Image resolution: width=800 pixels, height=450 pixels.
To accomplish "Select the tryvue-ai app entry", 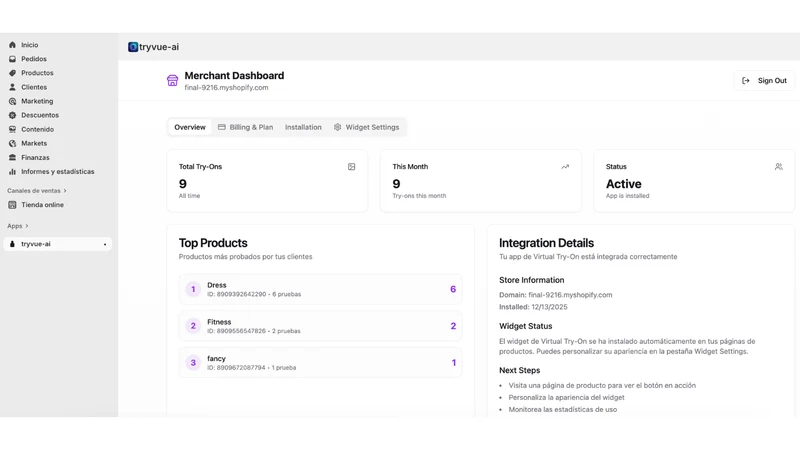I will click(58, 244).
